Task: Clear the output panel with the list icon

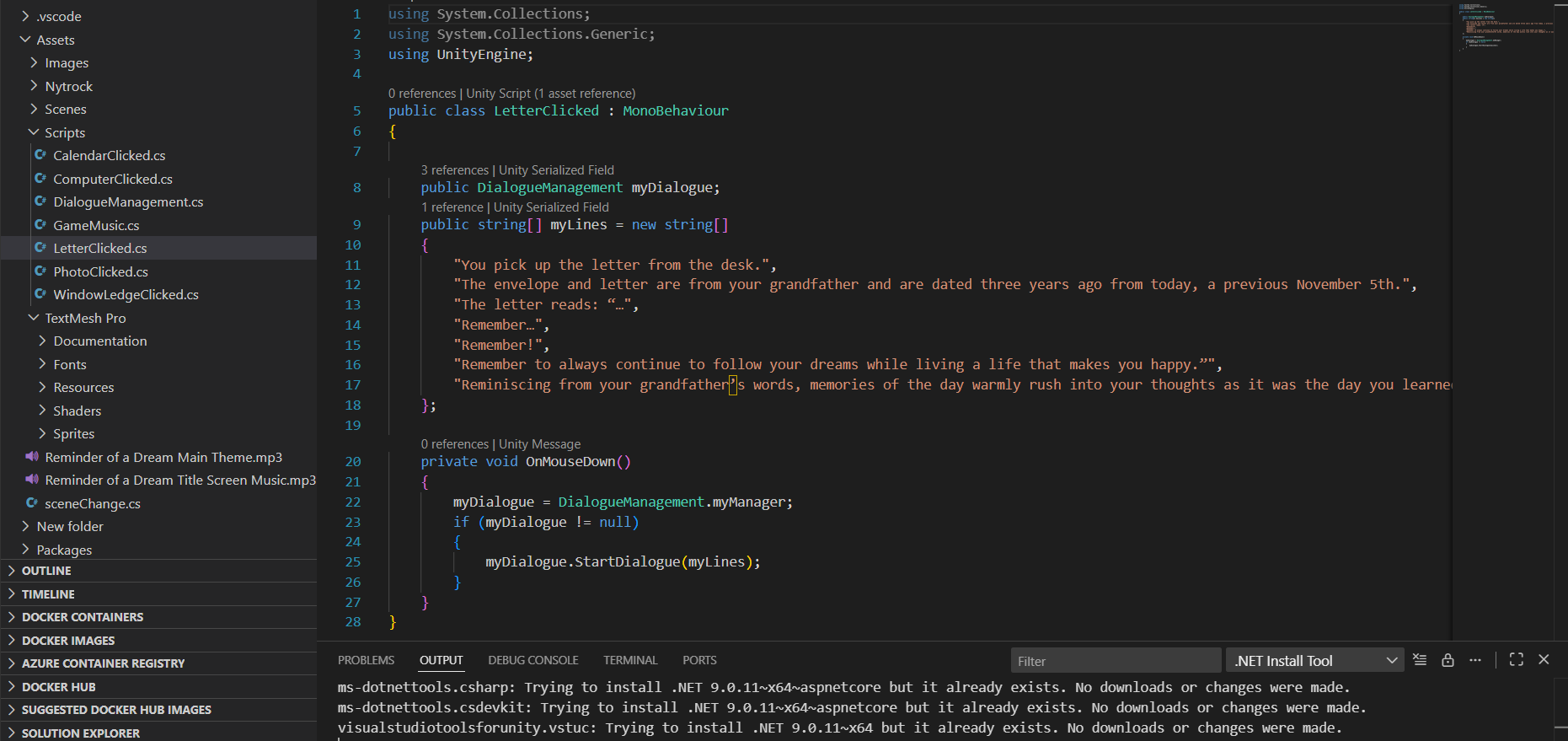Action: [1420, 660]
